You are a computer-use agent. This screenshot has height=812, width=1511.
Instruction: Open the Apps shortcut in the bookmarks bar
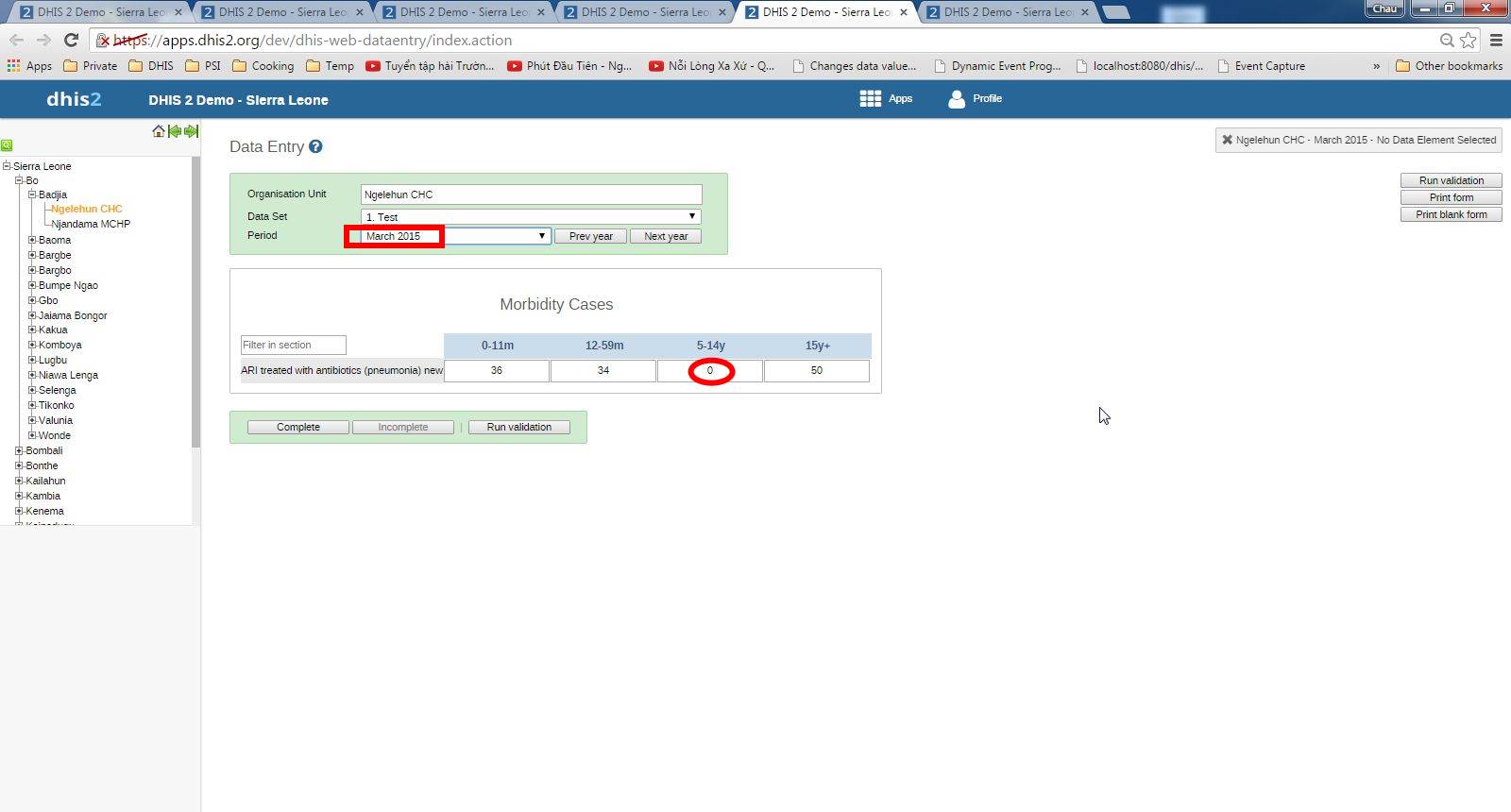point(29,66)
